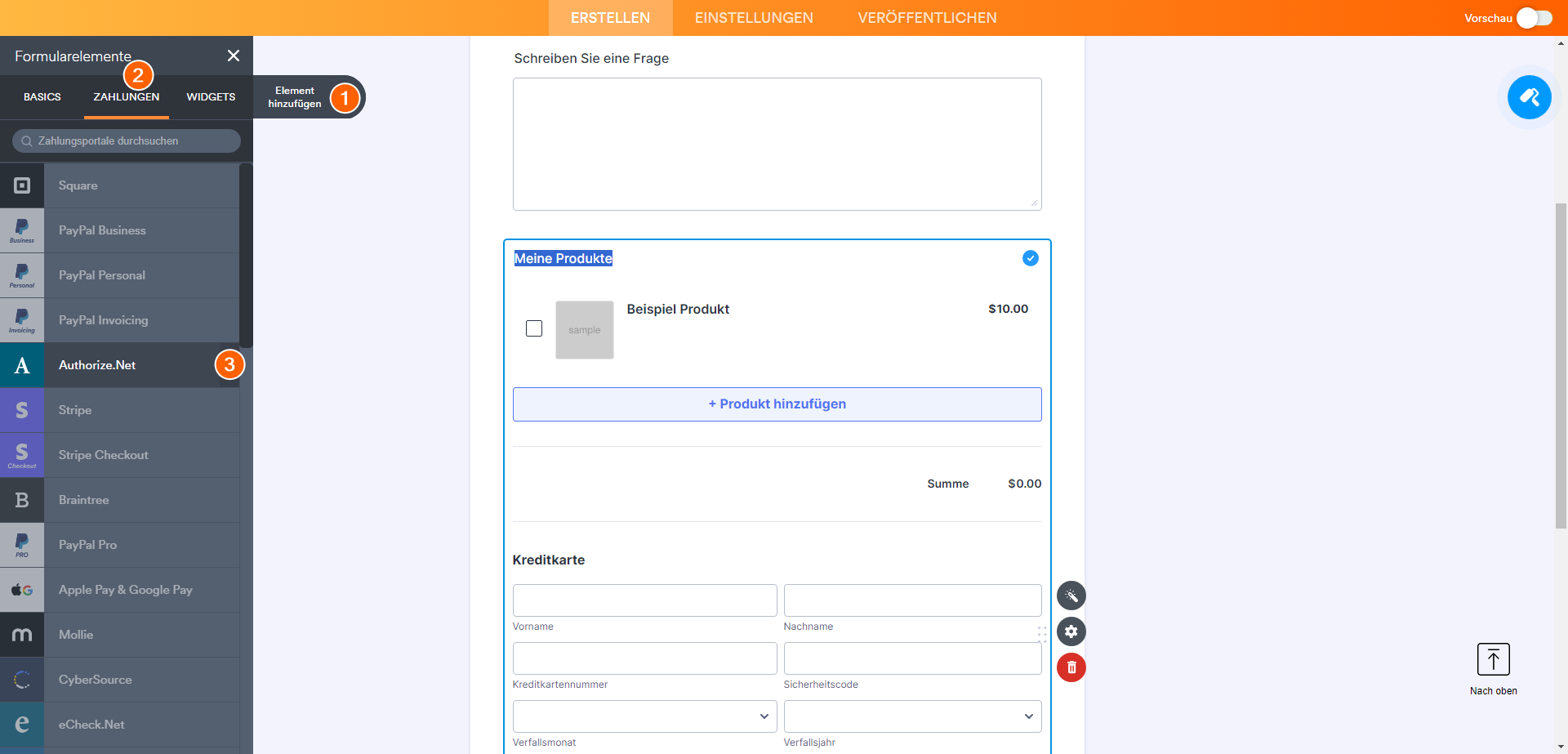Viewport: 1568px width, 754px height.
Task: Go to the VERÖFFENTLICHEN tab
Action: (x=928, y=18)
